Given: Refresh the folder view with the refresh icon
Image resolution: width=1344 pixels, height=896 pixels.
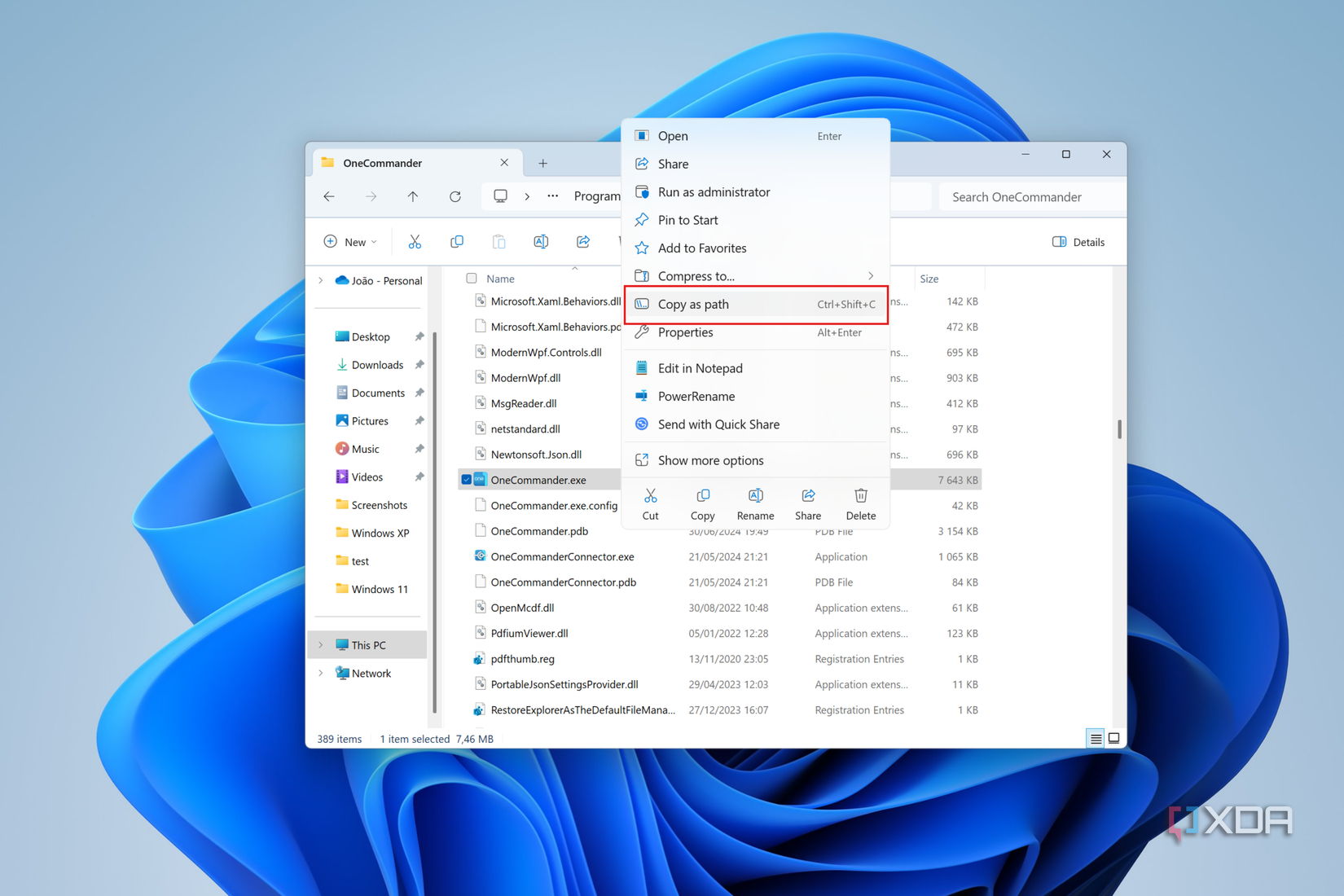Looking at the screenshot, I should [x=455, y=196].
